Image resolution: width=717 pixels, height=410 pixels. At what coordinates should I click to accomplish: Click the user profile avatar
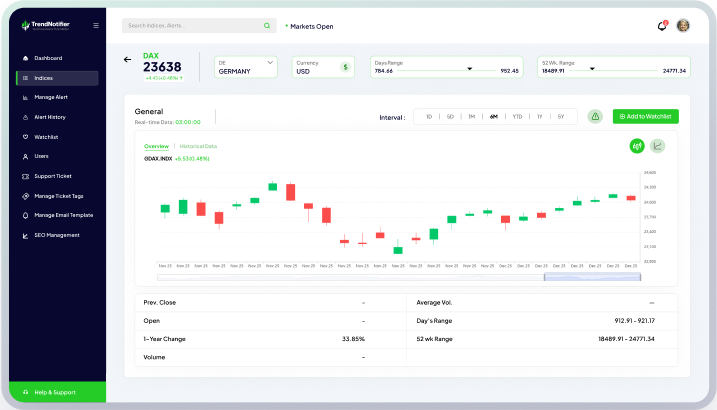click(x=683, y=26)
